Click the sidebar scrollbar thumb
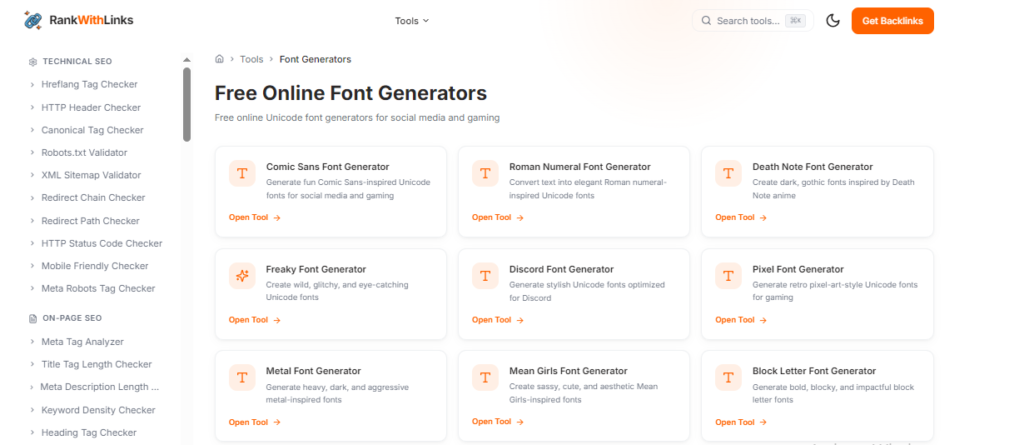 187,105
